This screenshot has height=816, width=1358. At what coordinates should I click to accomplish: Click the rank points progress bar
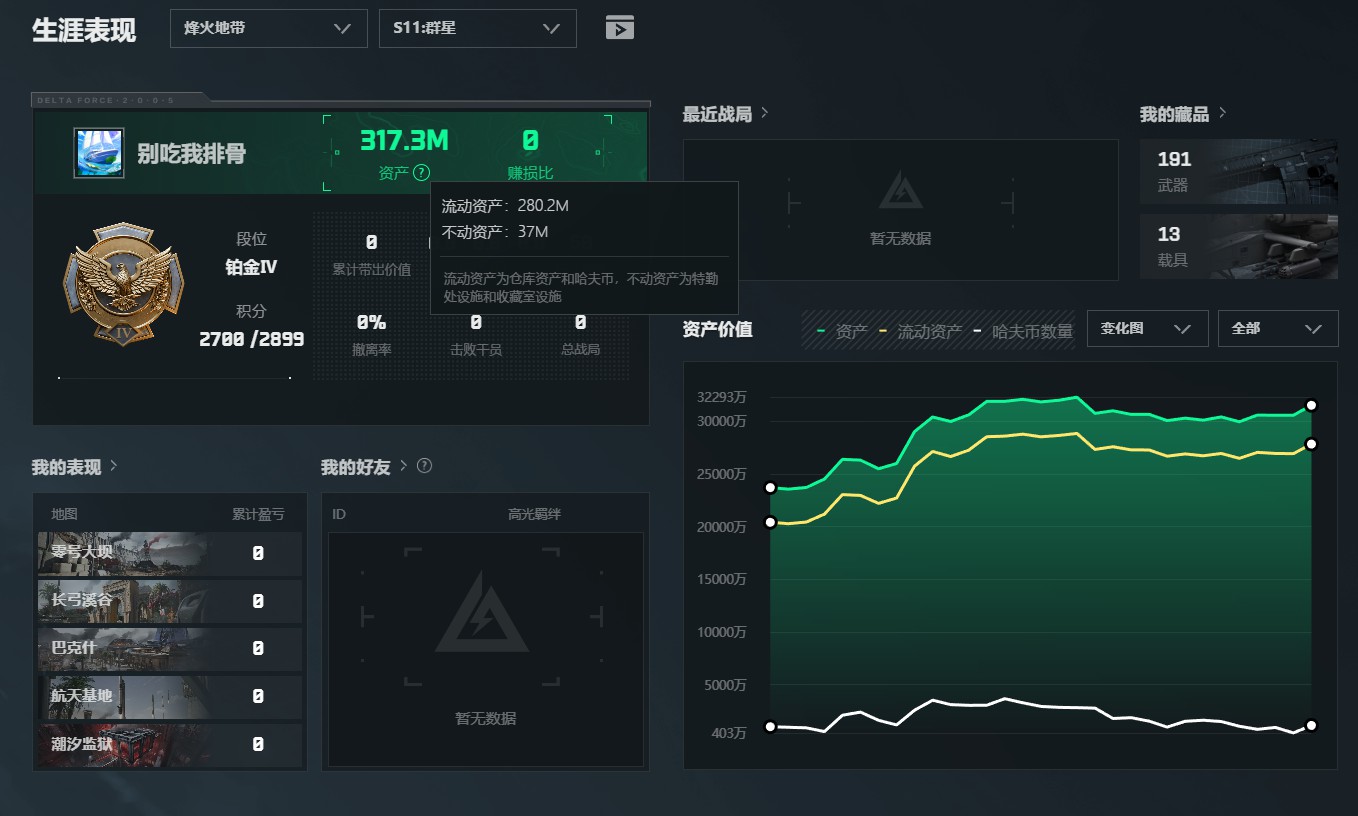(x=174, y=378)
